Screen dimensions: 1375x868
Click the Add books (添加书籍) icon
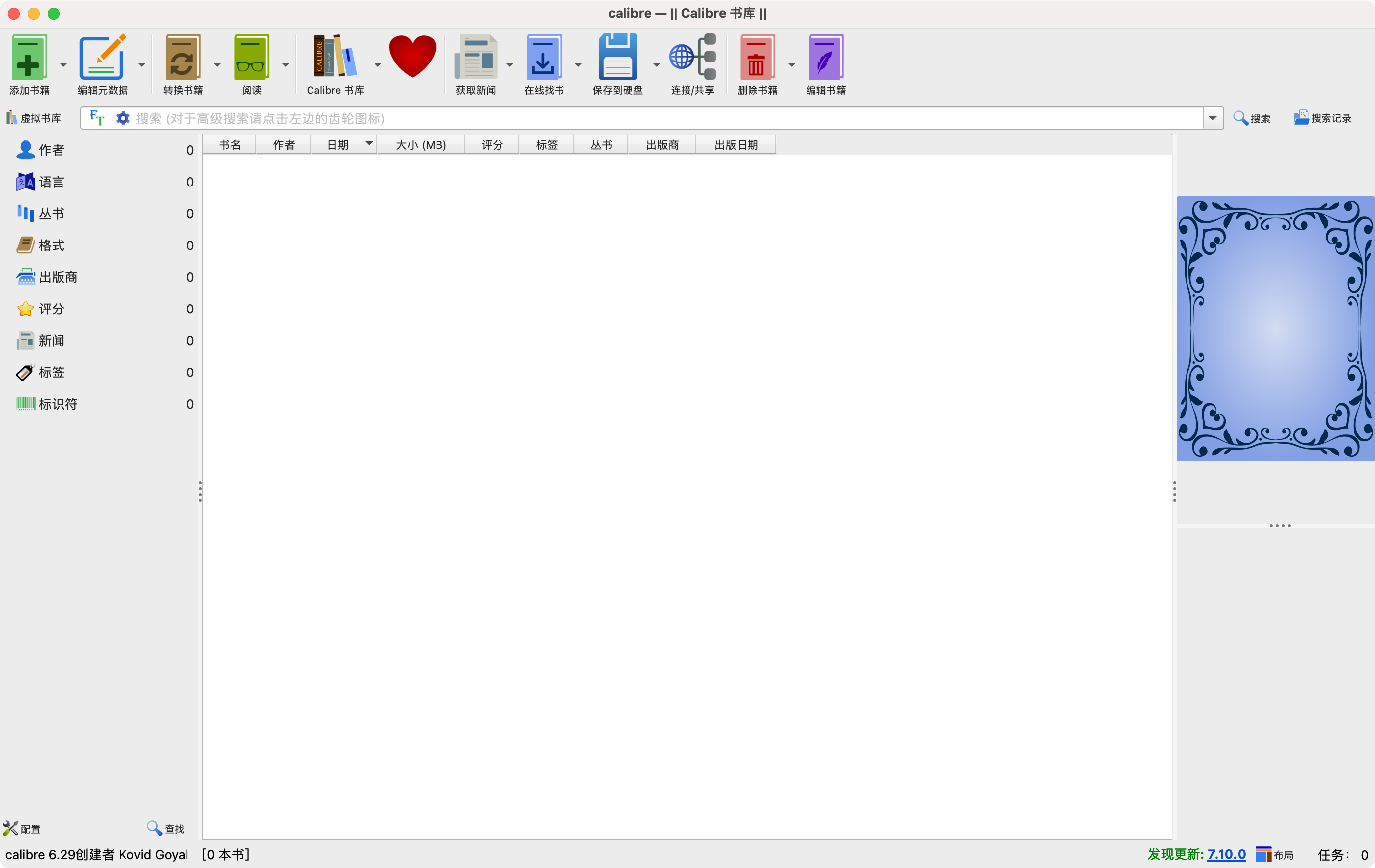pyautogui.click(x=29, y=57)
